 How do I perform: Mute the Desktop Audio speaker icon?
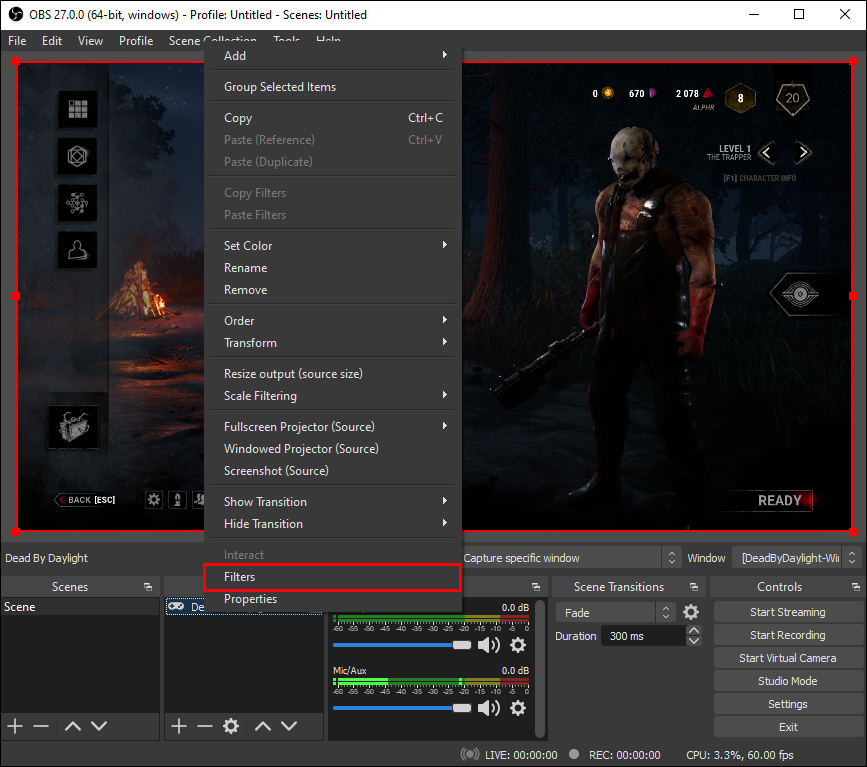[488, 645]
